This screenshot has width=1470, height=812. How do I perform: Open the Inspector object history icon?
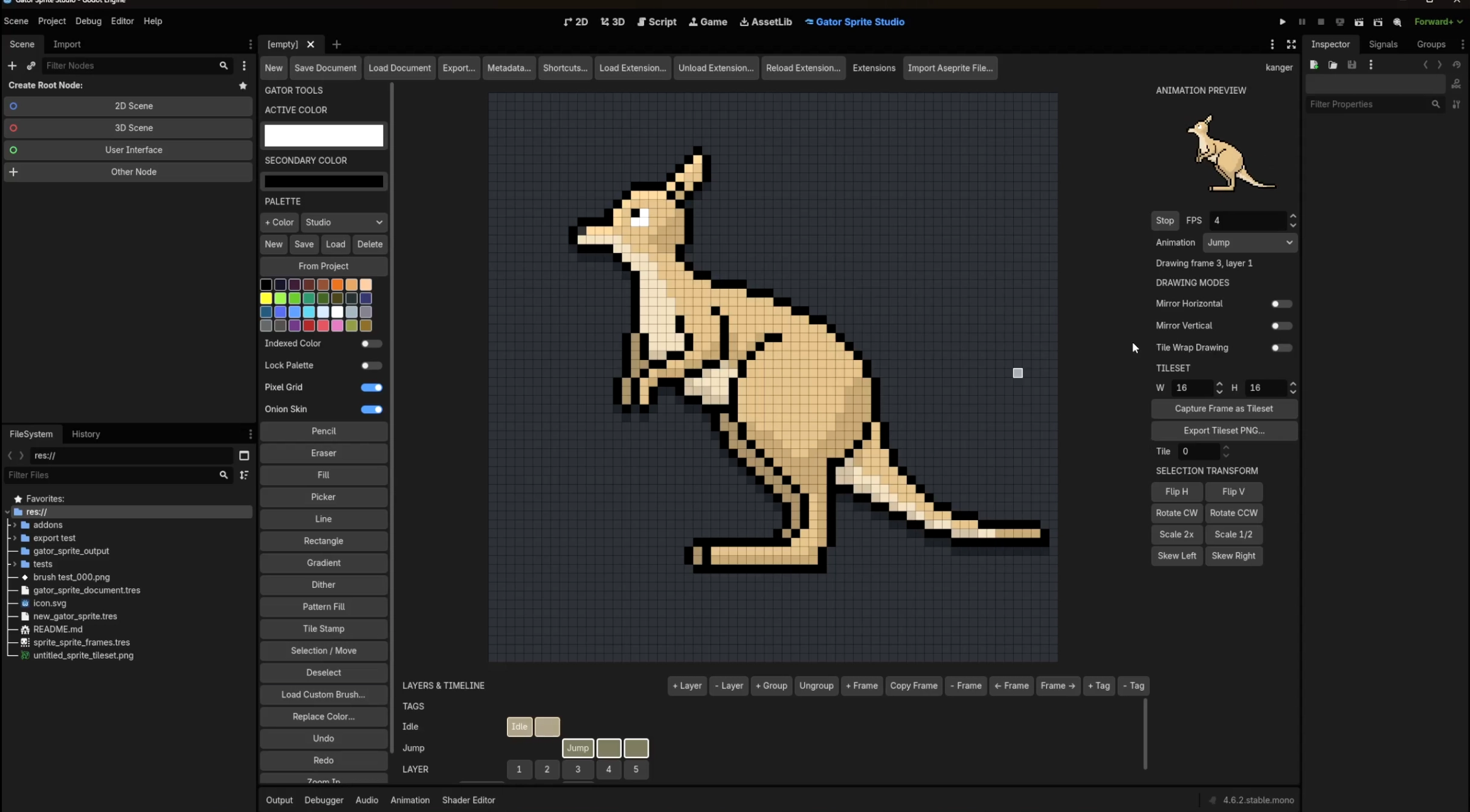pyautogui.click(x=1457, y=65)
